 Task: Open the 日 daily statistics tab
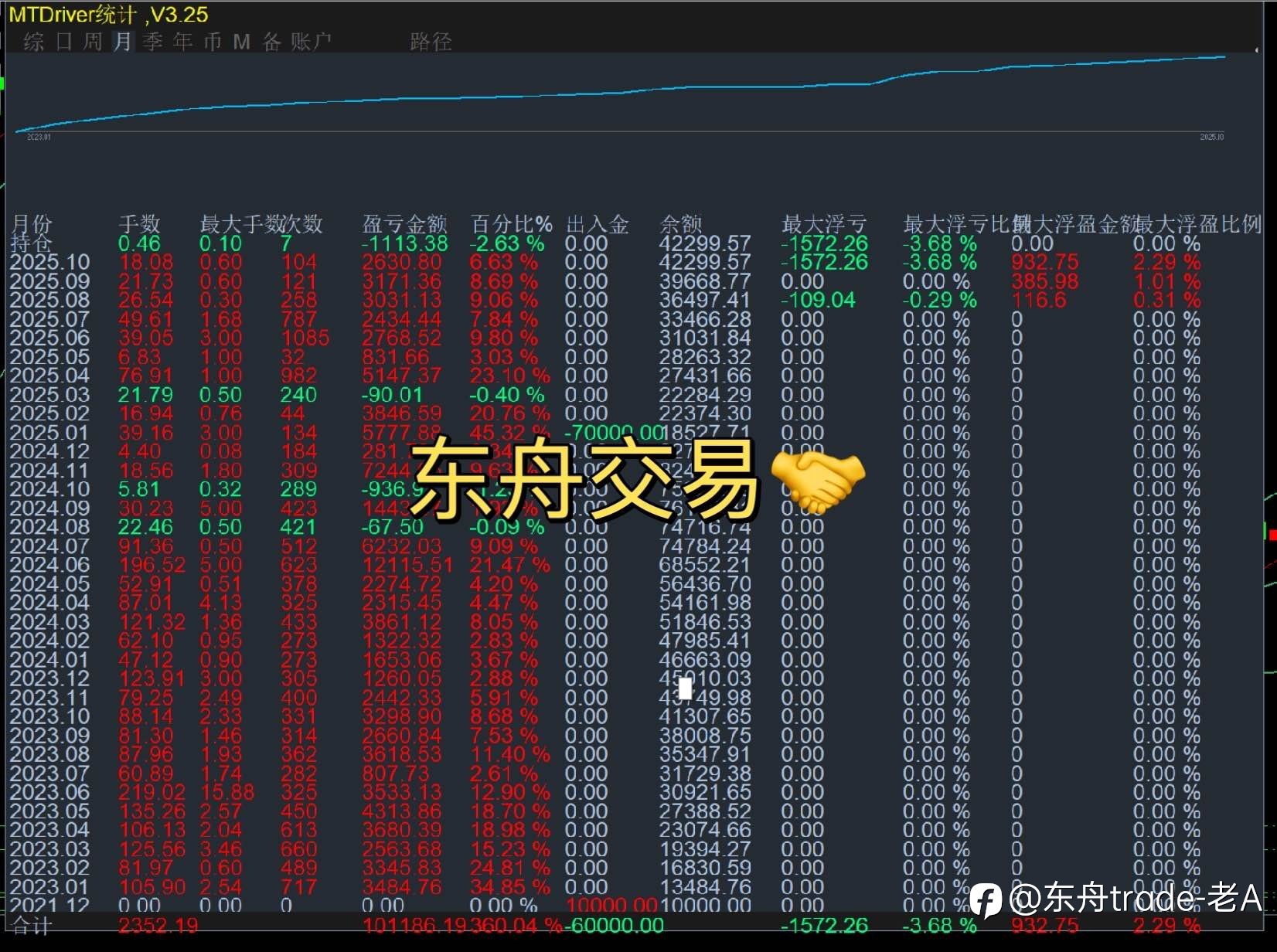coord(63,42)
